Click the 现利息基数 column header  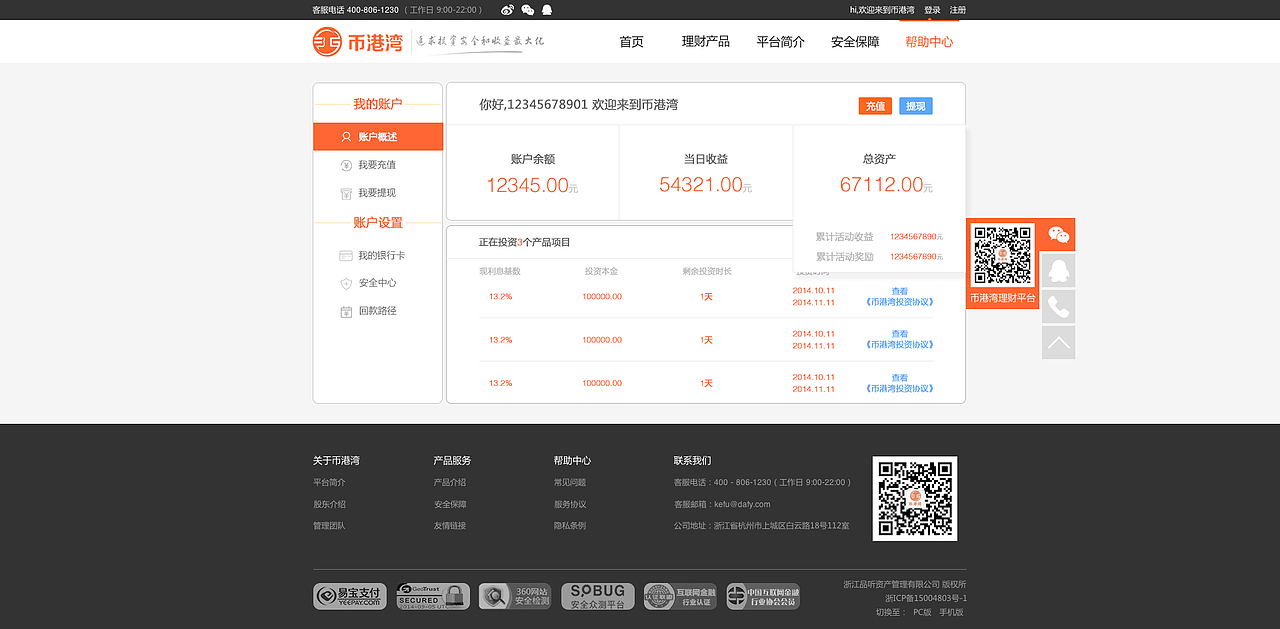pos(500,271)
